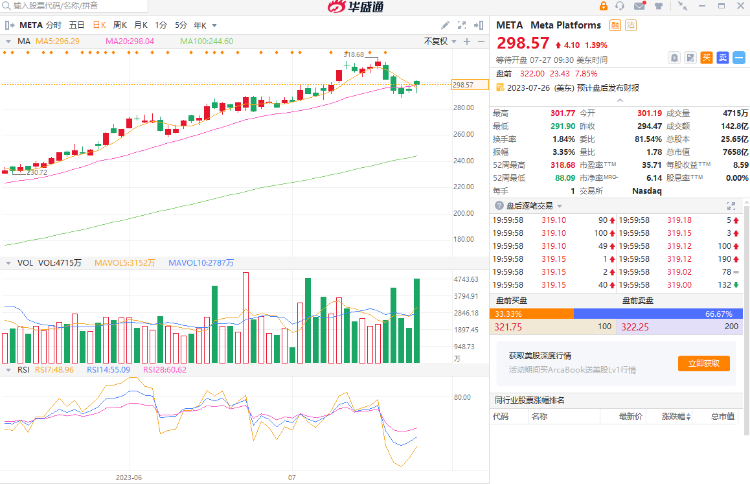Collapse the MA indicator panel
The height and width of the screenshot is (484, 750).
pyautogui.click(x=8, y=41)
